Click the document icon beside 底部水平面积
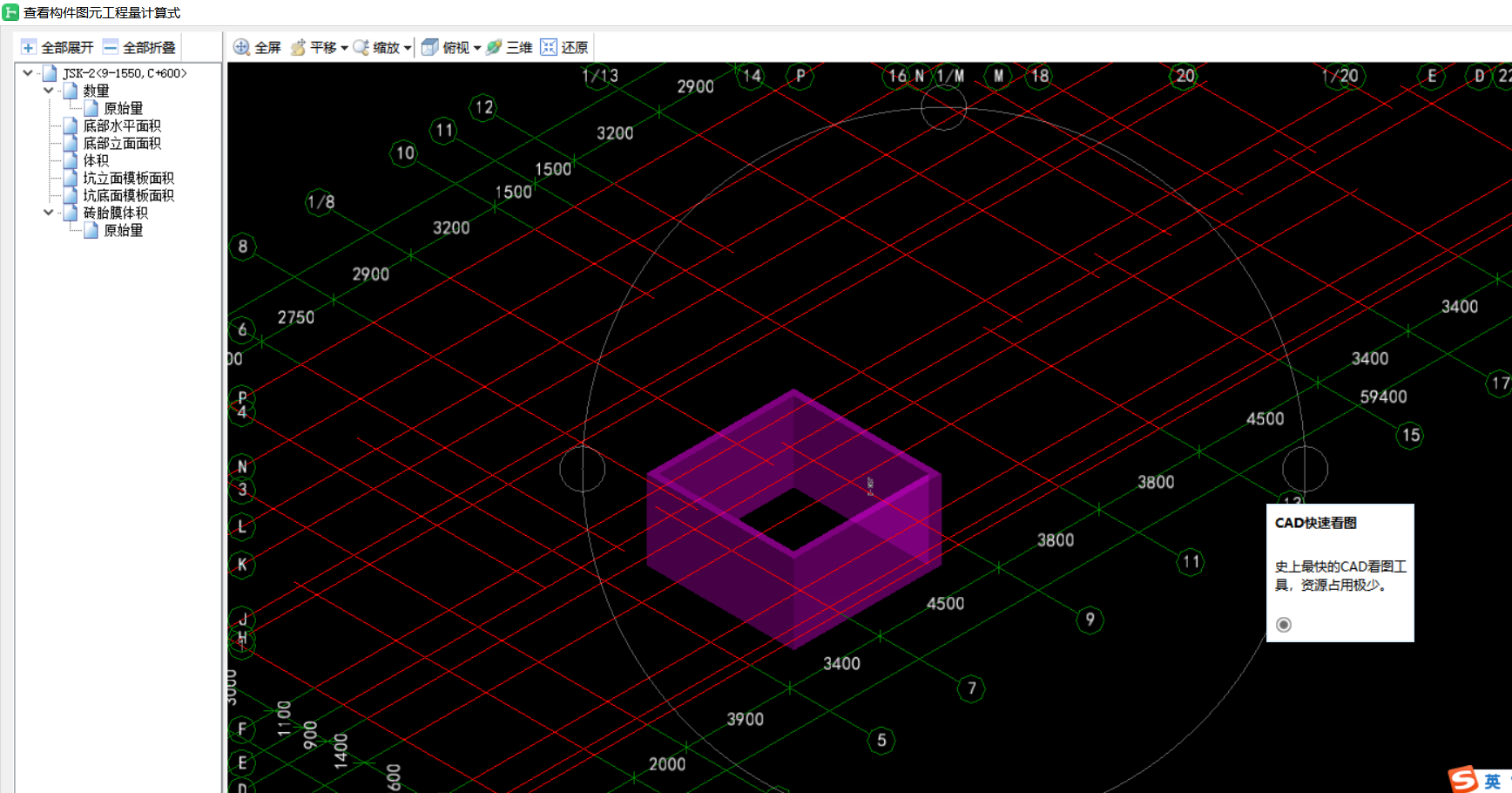Image resolution: width=1512 pixels, height=793 pixels. coord(71,125)
